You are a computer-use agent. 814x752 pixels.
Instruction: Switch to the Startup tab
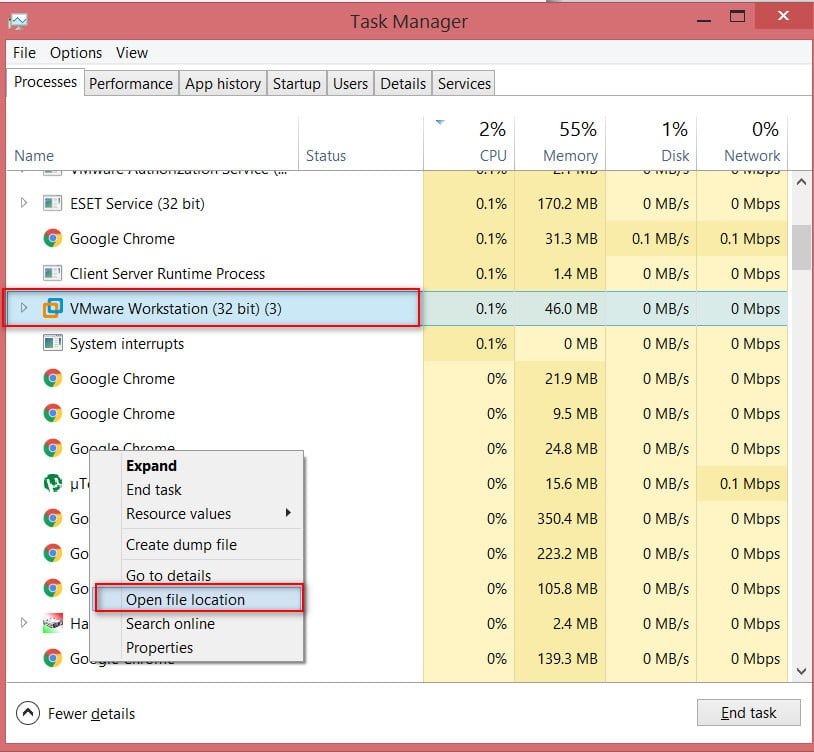click(x=297, y=84)
